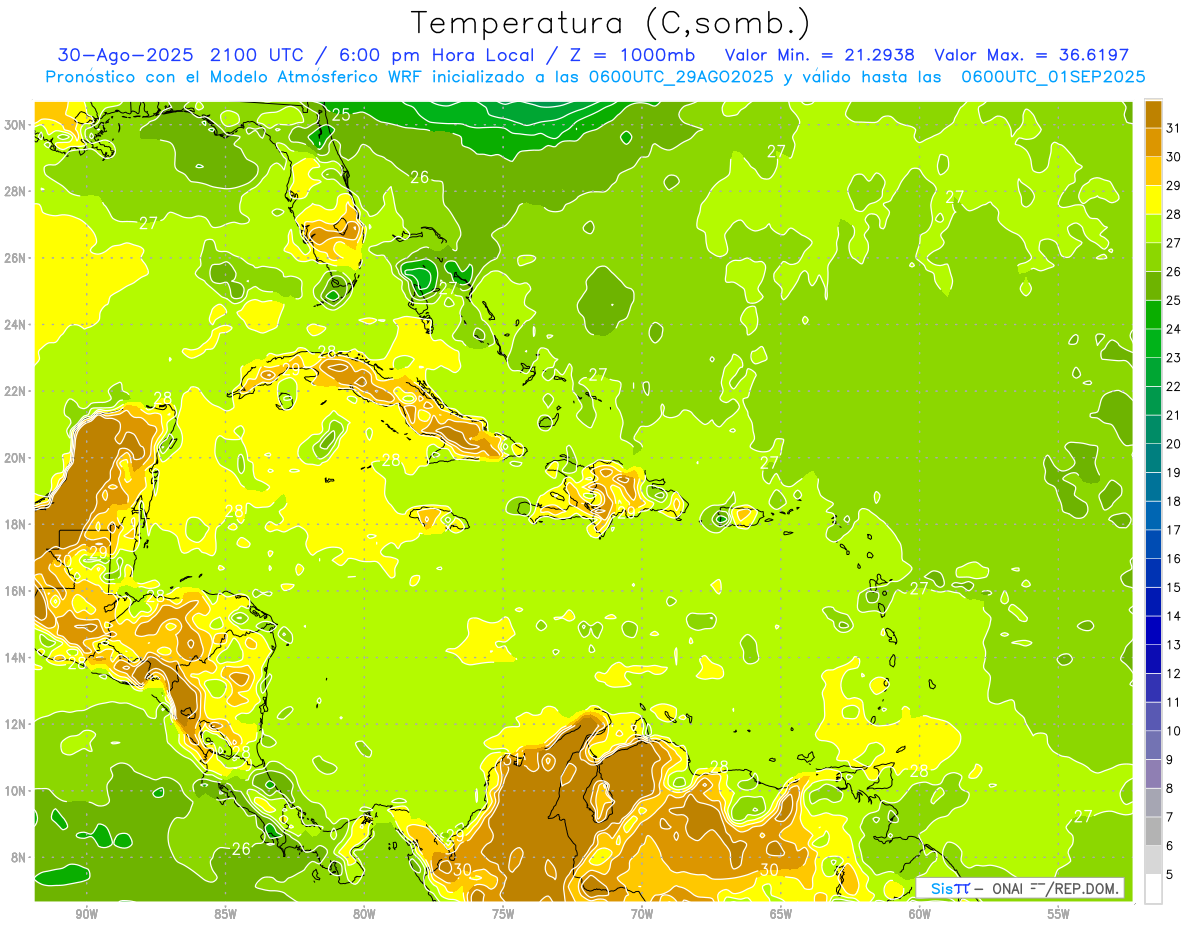Click the colorbar label 30
The image size is (1200, 927).
[1174, 157]
